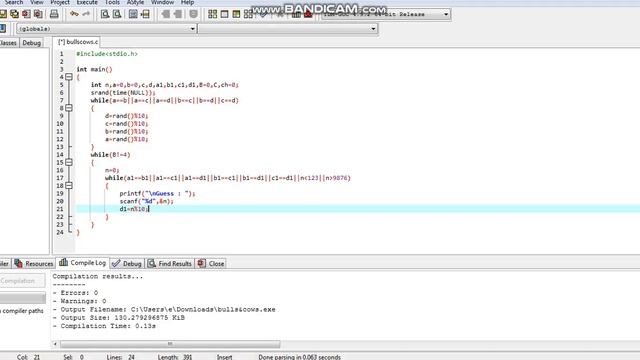Click the Compile & Run icon
640x360 pixels.
236,14
